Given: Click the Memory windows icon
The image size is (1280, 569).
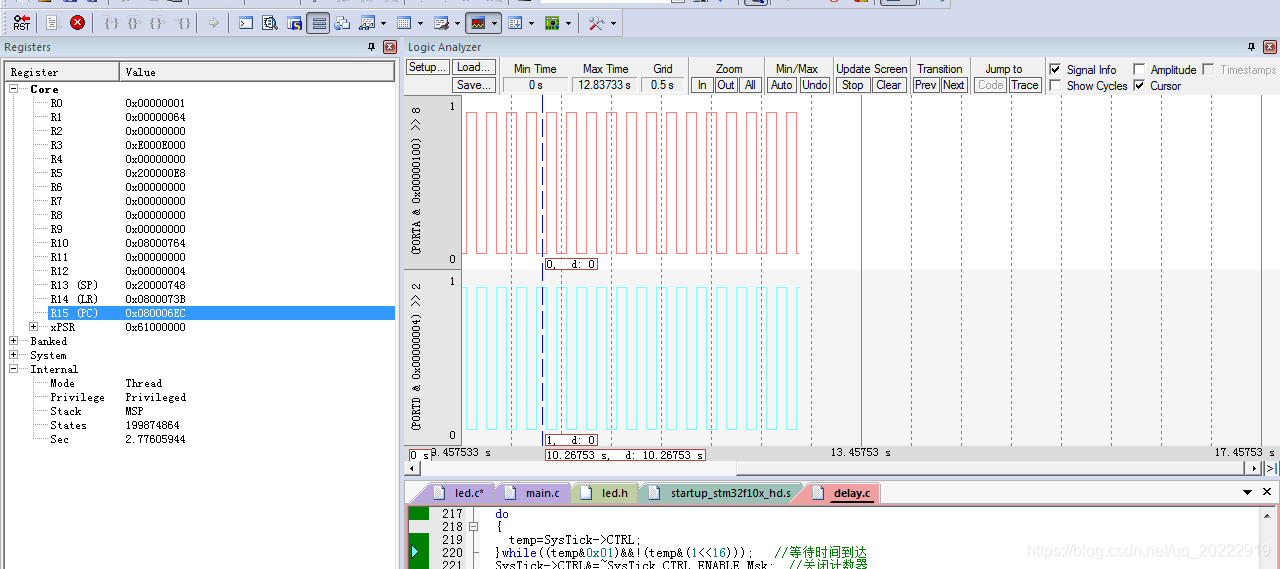Looking at the screenshot, I should pos(404,23).
